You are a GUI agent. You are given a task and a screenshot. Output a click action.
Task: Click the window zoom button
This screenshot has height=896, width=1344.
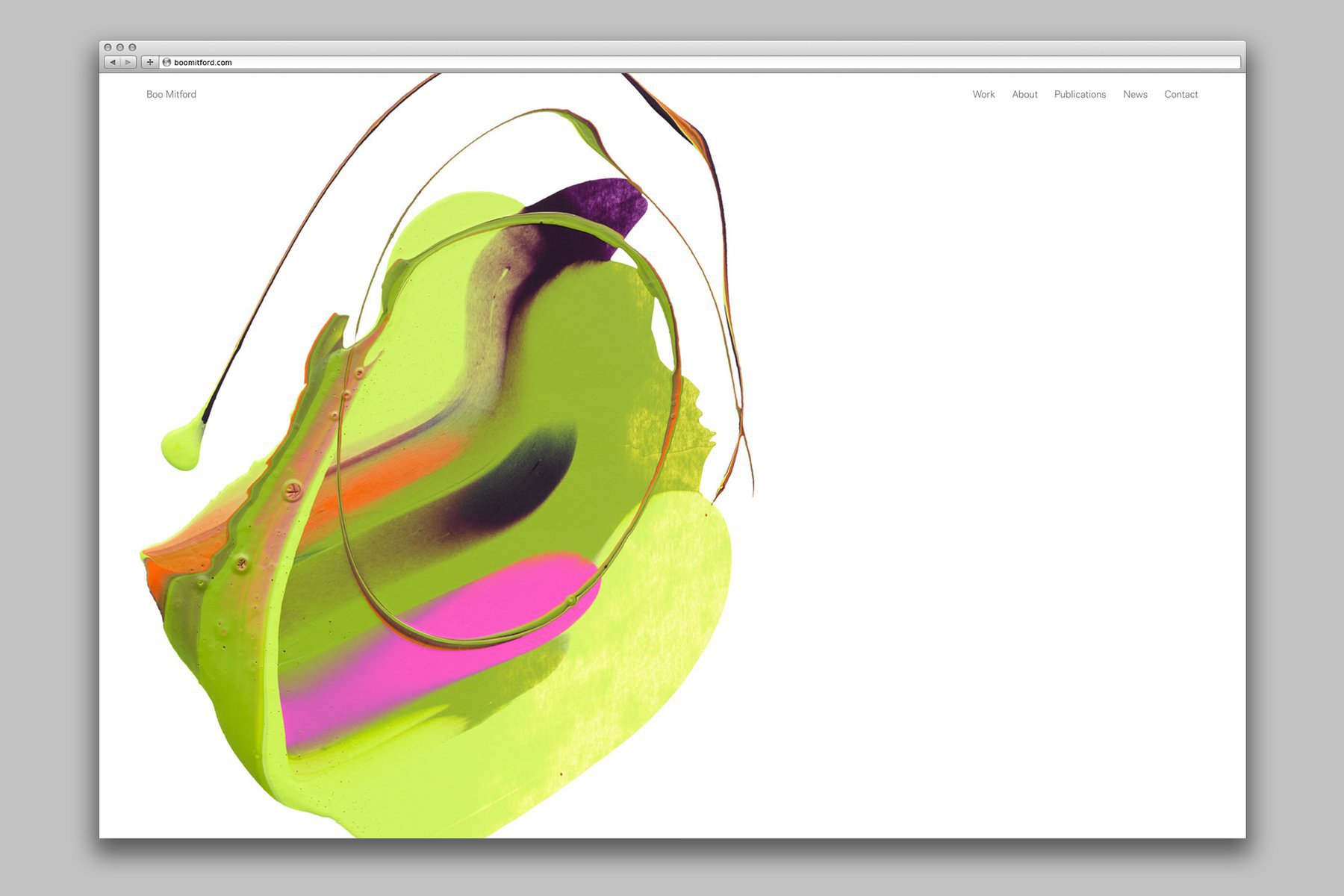pos(132,47)
